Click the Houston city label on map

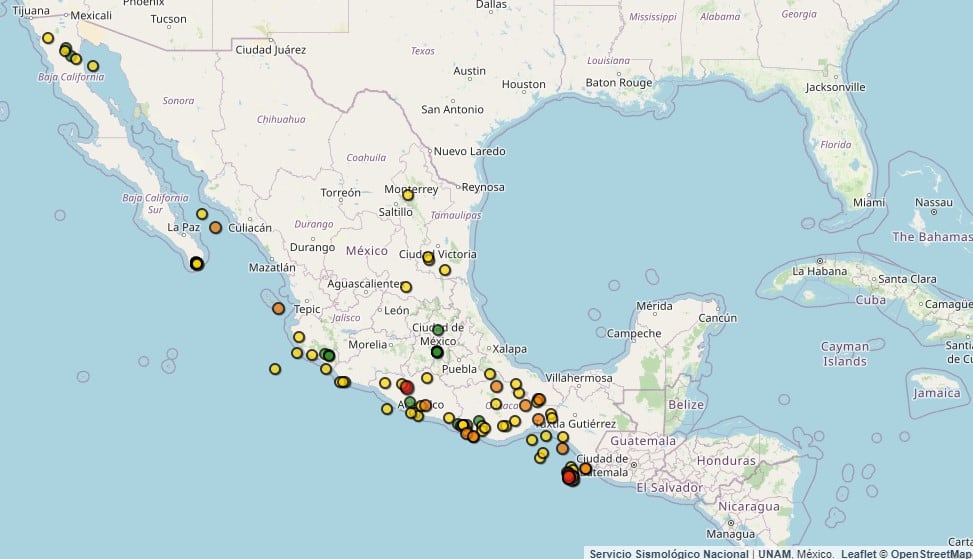523,85
